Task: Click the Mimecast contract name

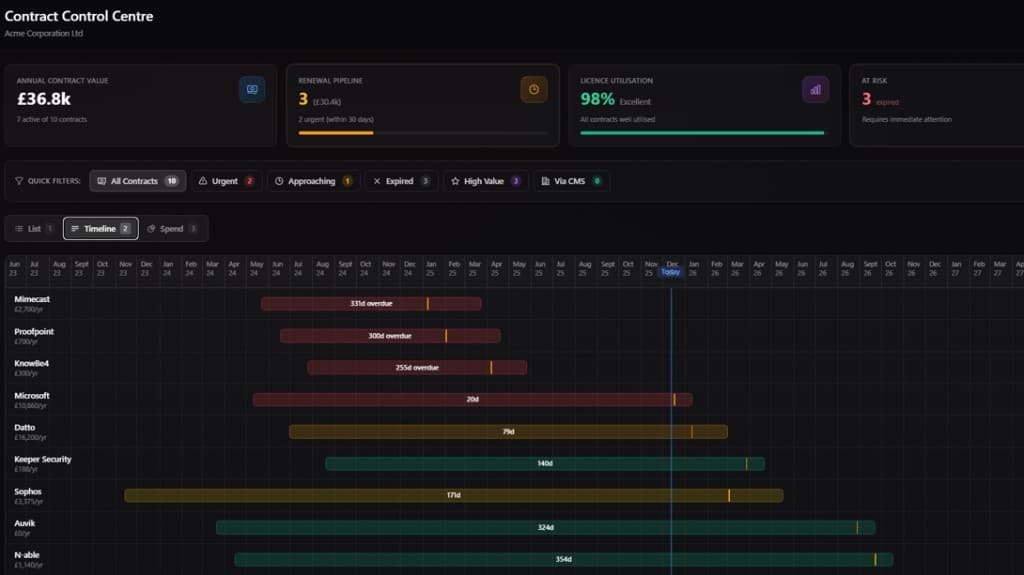Action: (x=32, y=299)
